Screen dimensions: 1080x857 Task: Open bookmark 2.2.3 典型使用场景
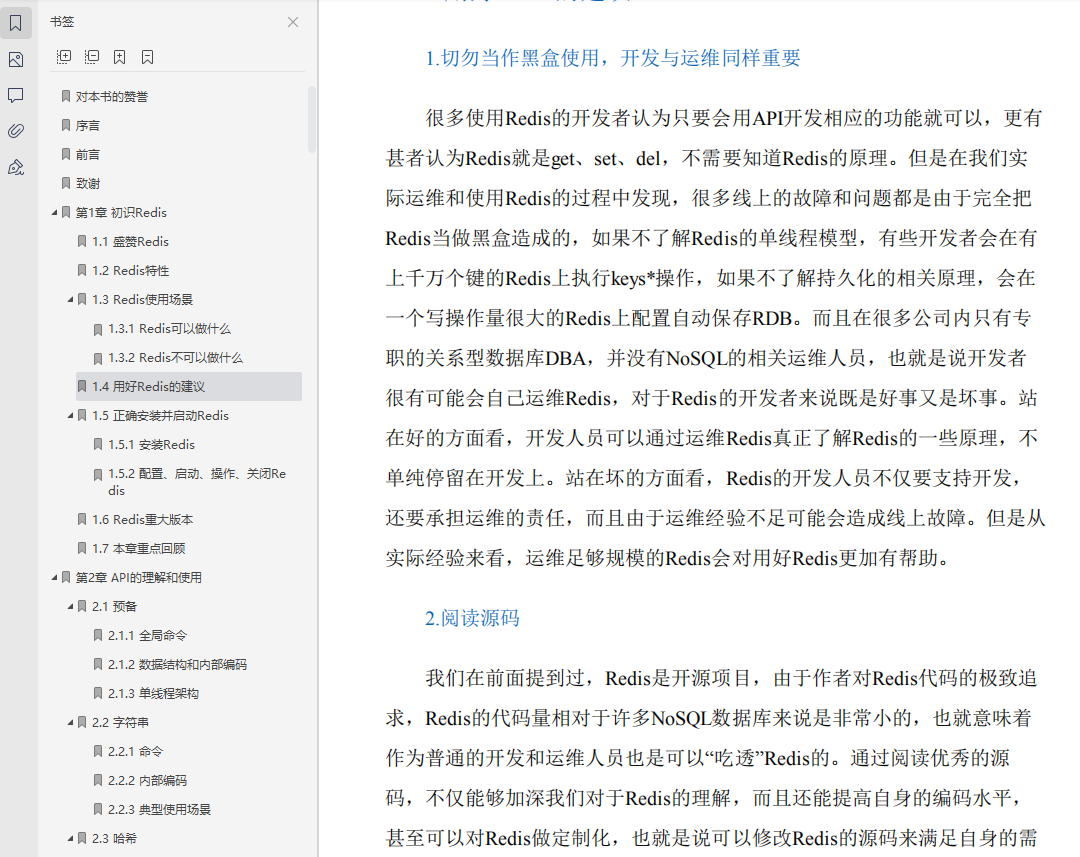tap(159, 809)
